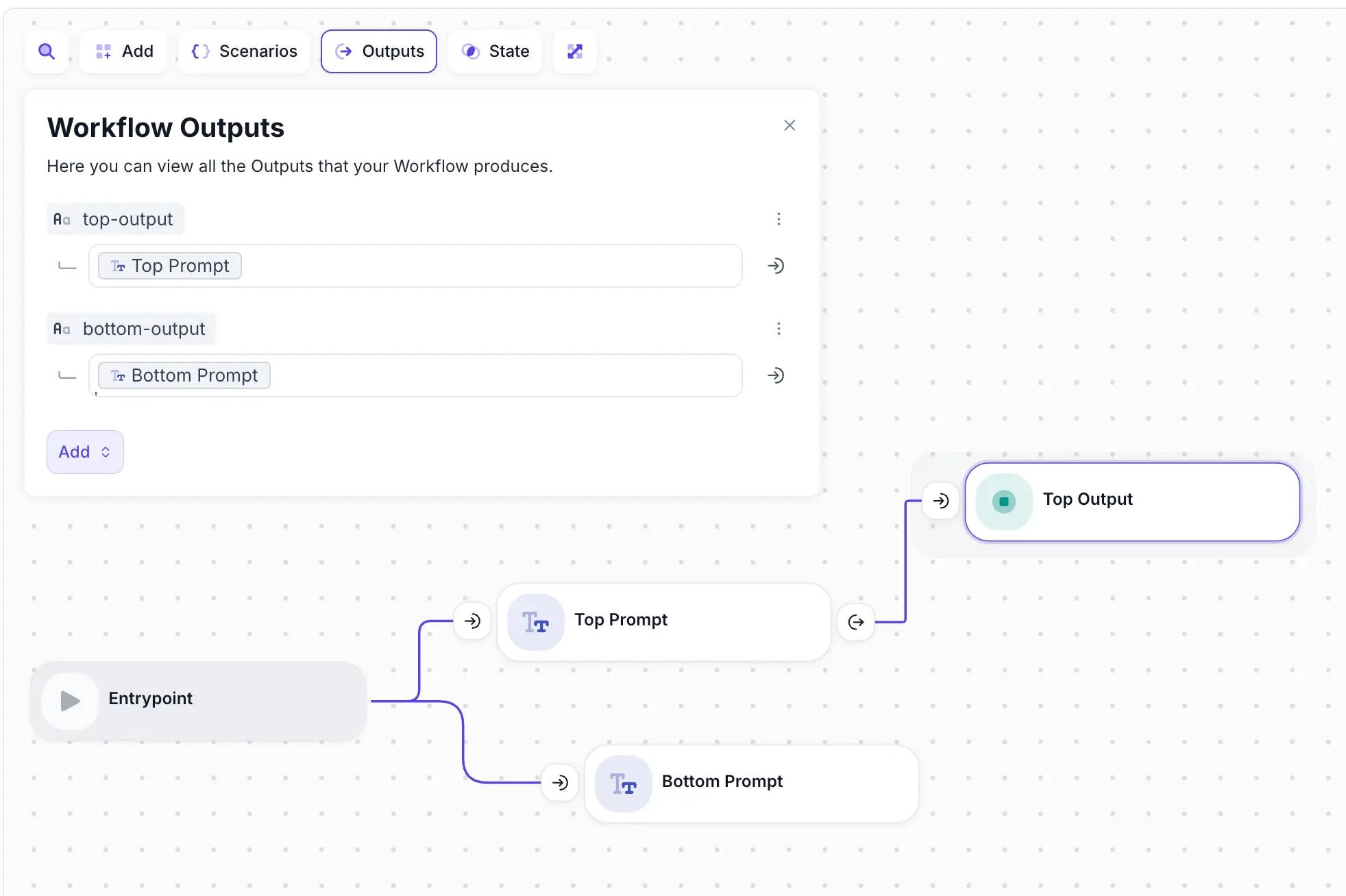Select the Top Output node
This screenshot has width=1346, height=896.
pos(1132,501)
